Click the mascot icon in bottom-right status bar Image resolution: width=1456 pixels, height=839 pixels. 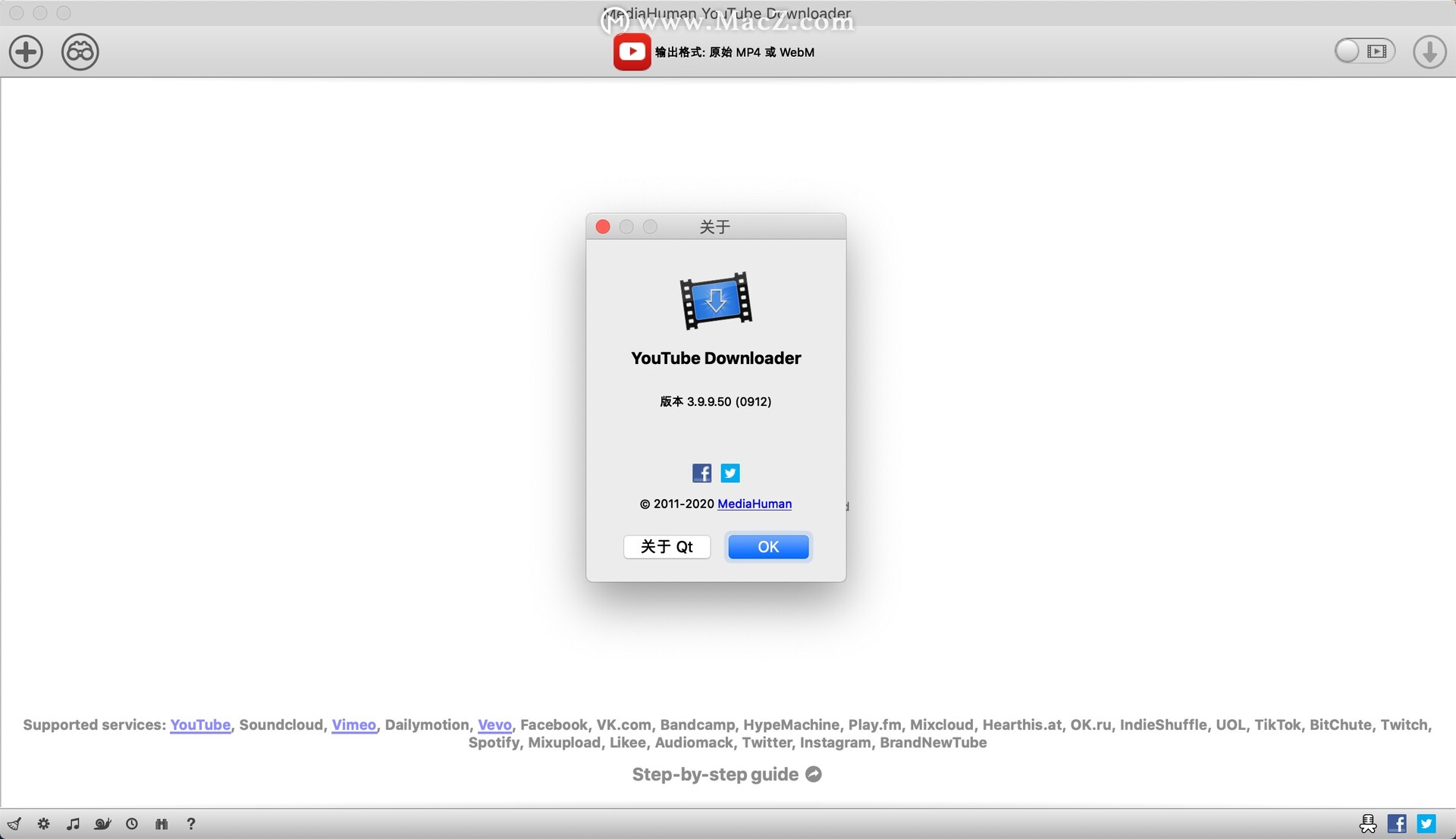(x=1368, y=824)
